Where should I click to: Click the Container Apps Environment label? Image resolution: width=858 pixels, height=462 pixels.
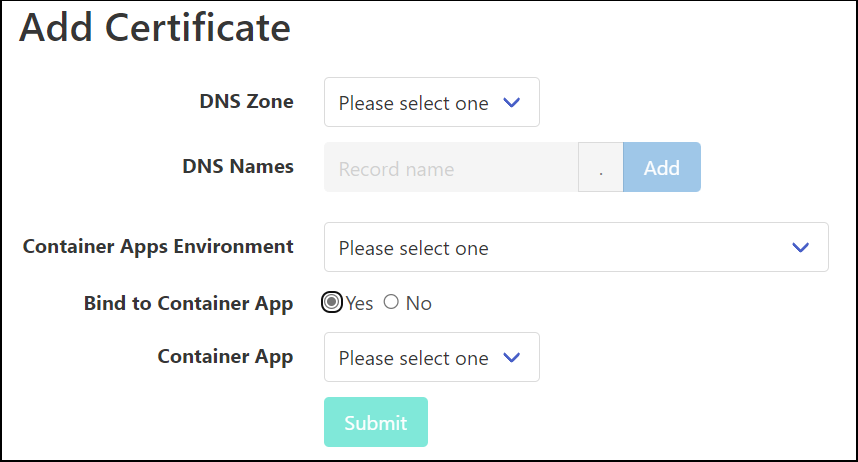(x=158, y=246)
